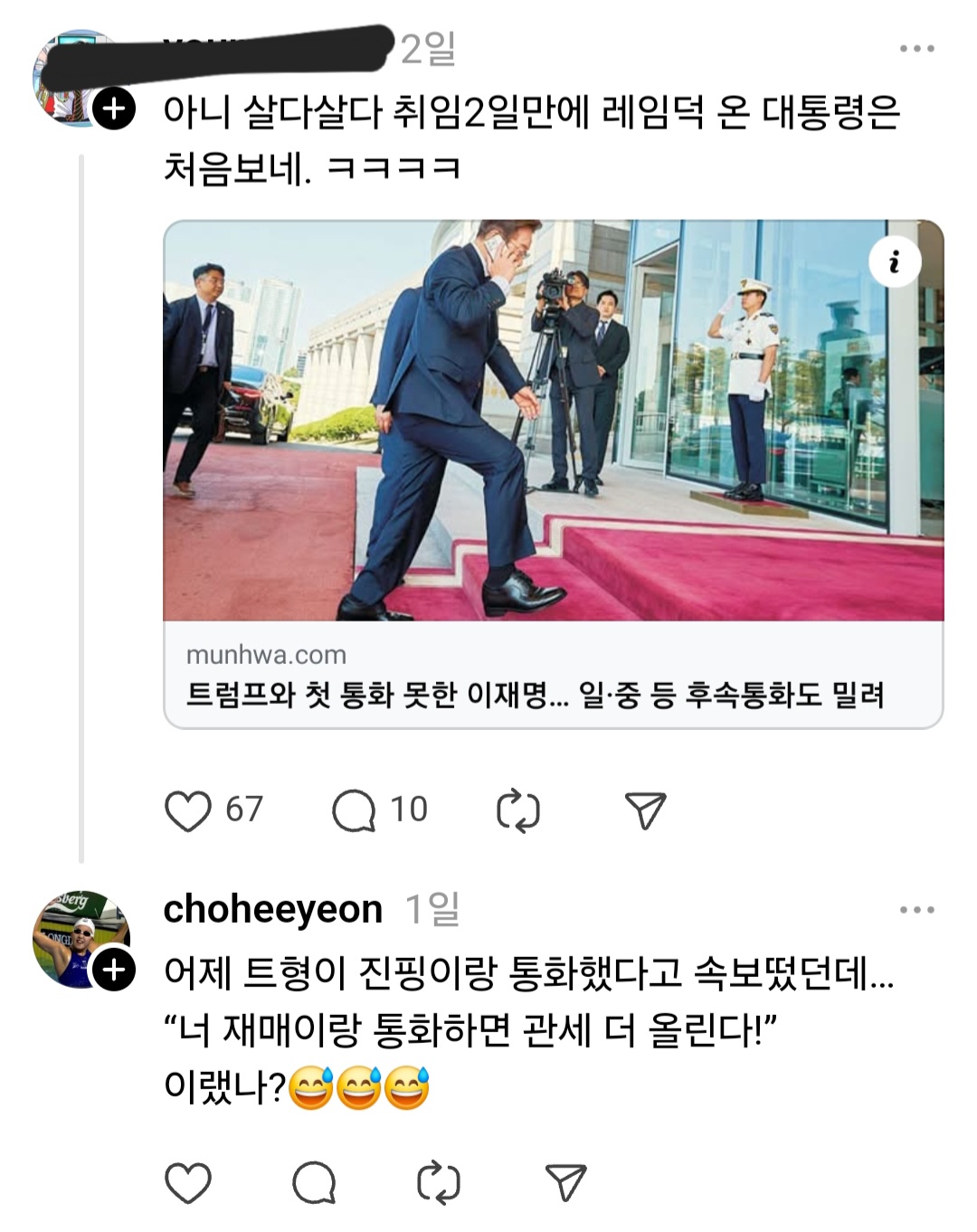Screen dimensions: 977x1232
Task: Open choheeyeon's profile from the username
Action: point(272,909)
